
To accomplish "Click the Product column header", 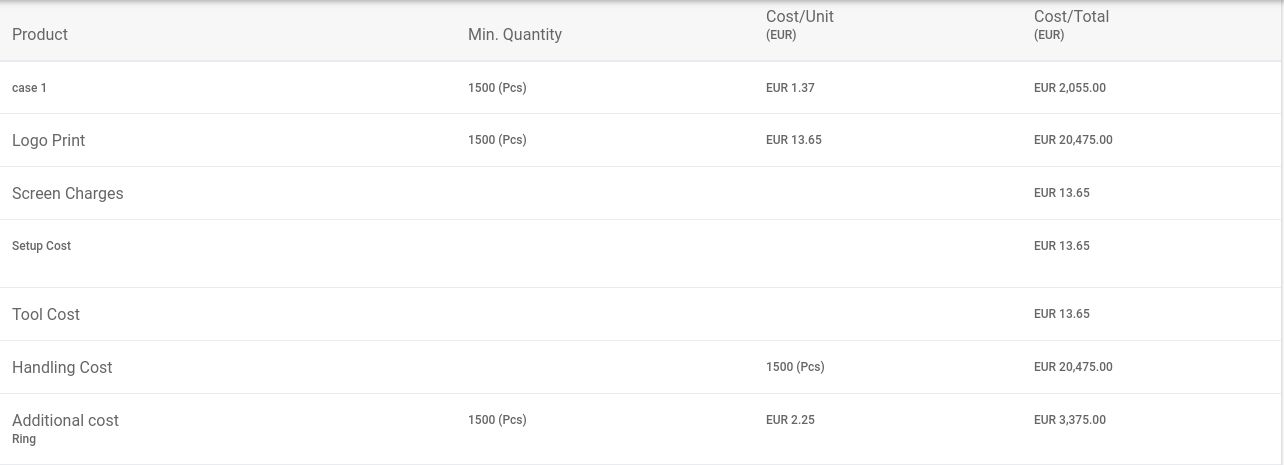I will [40, 34].
